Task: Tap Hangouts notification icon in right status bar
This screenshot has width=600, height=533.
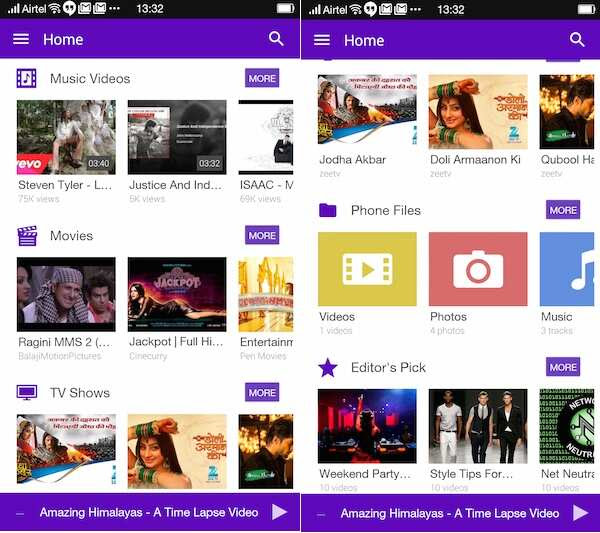Action: (370, 9)
